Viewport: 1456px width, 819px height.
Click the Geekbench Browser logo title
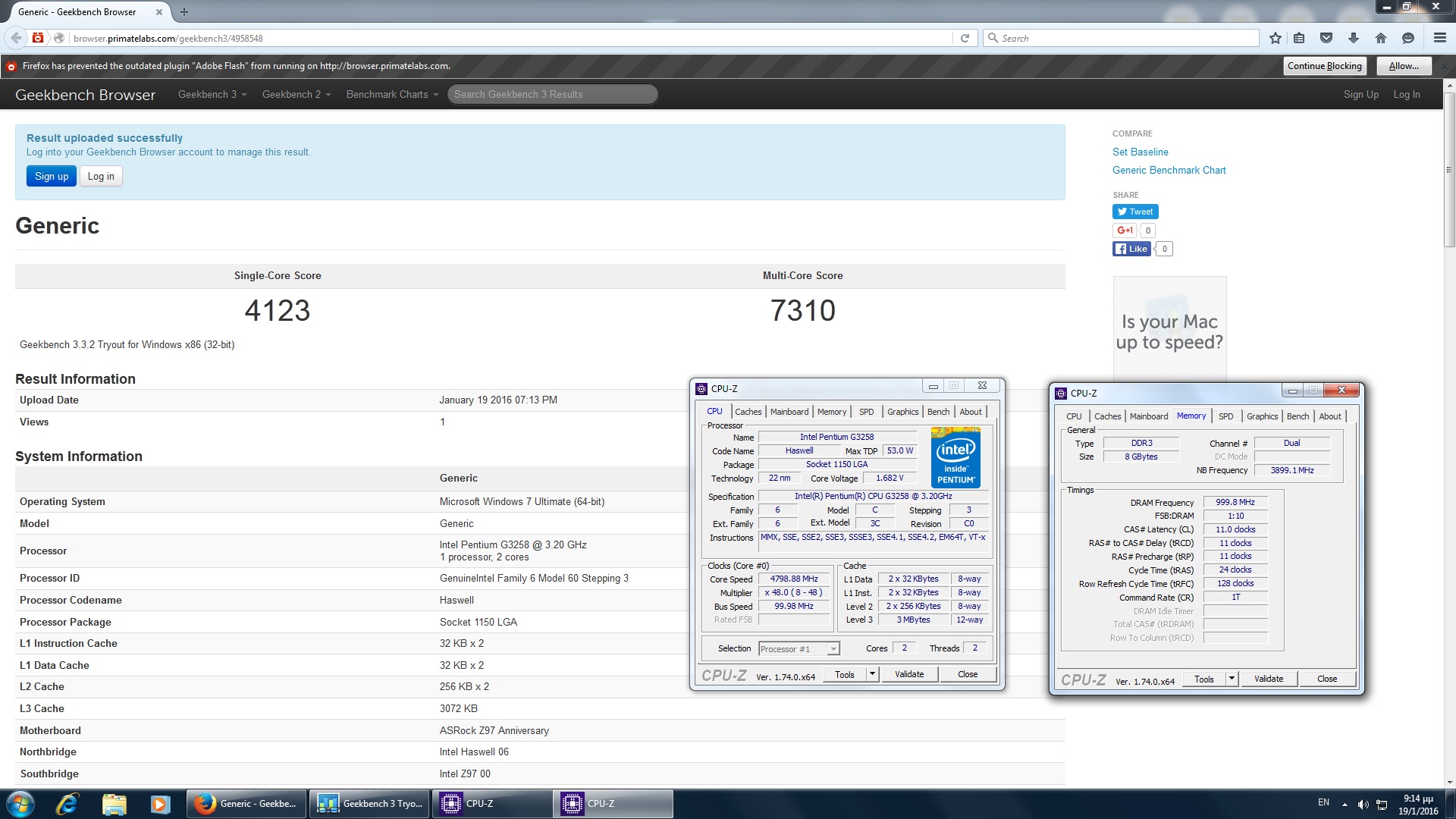click(x=85, y=95)
